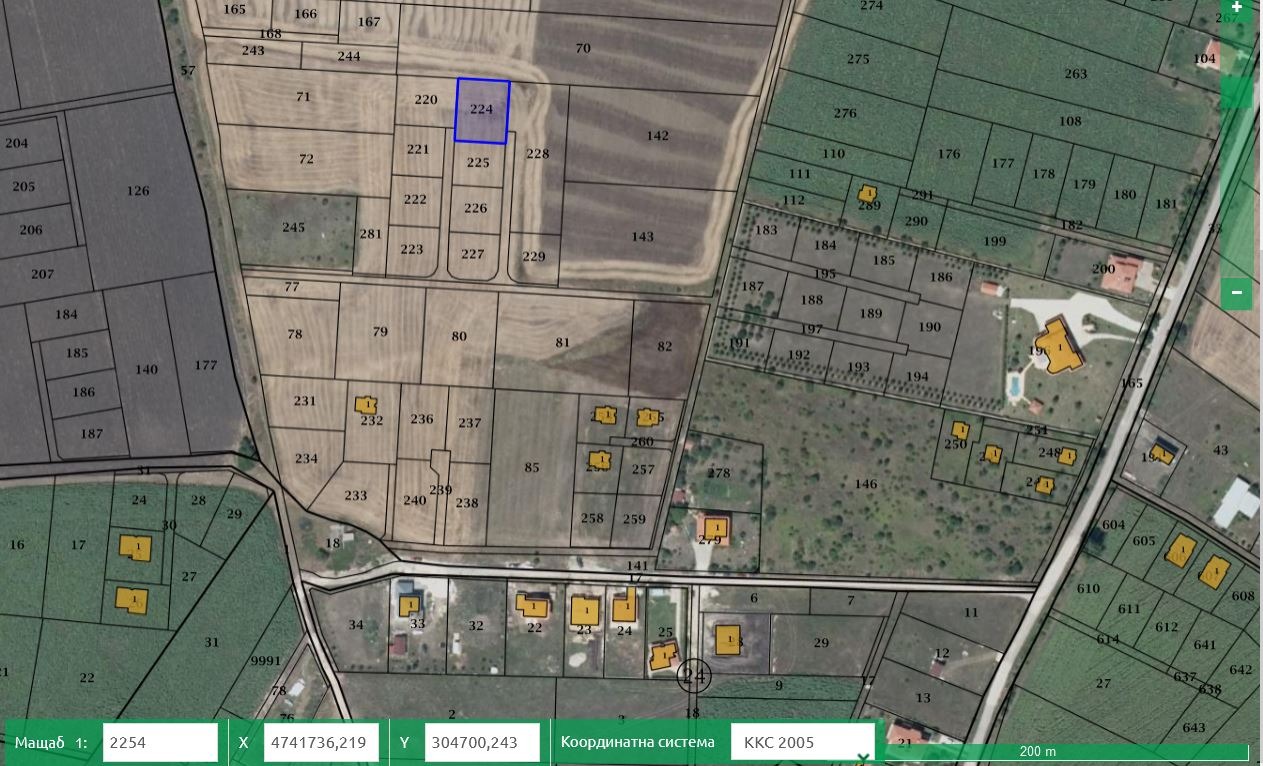Select the building marker in parcel 250
Image resolution: width=1263 pixels, height=766 pixels.
[959, 430]
